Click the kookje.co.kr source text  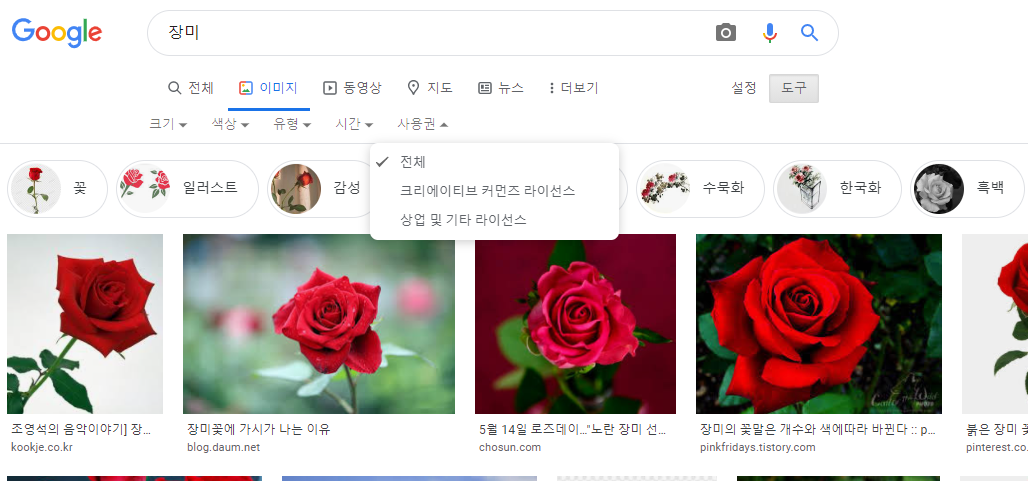pyautogui.click(x=43, y=448)
